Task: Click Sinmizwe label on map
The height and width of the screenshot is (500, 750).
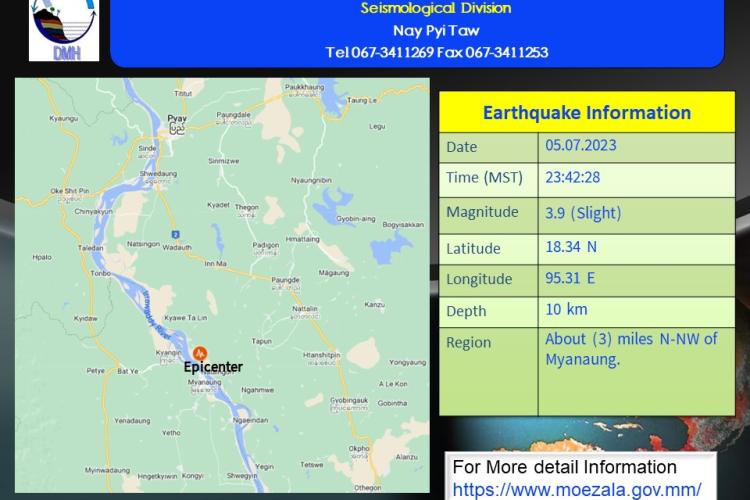Action: pos(223,161)
